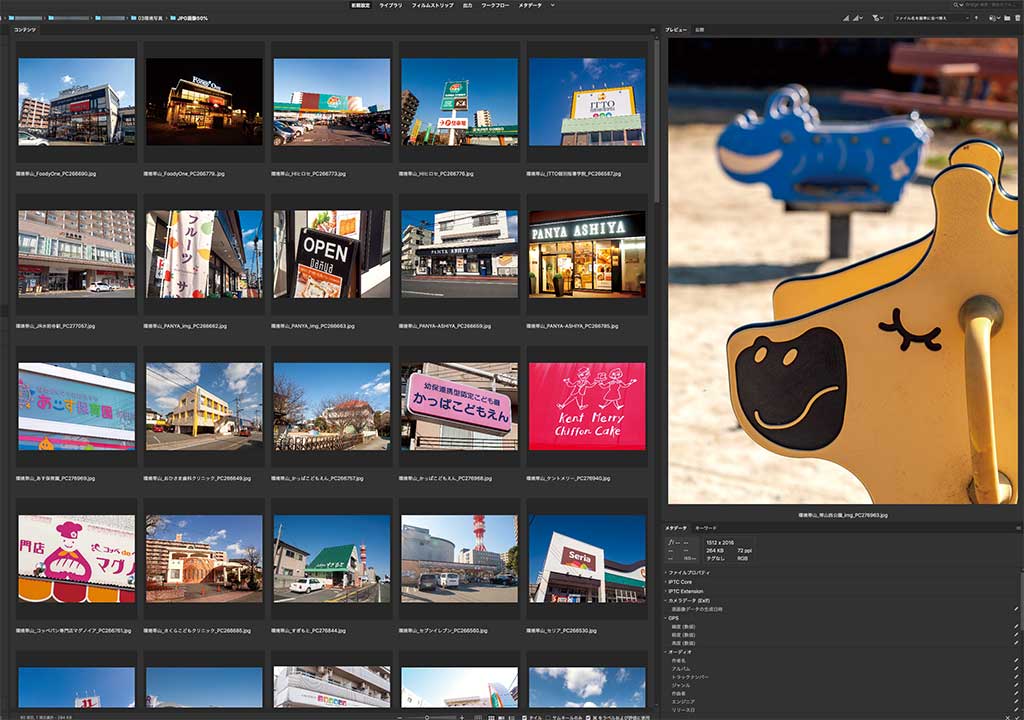The image size is (1024, 720).
Task: Click the filter funnel icon in path bar
Action: [877, 18]
